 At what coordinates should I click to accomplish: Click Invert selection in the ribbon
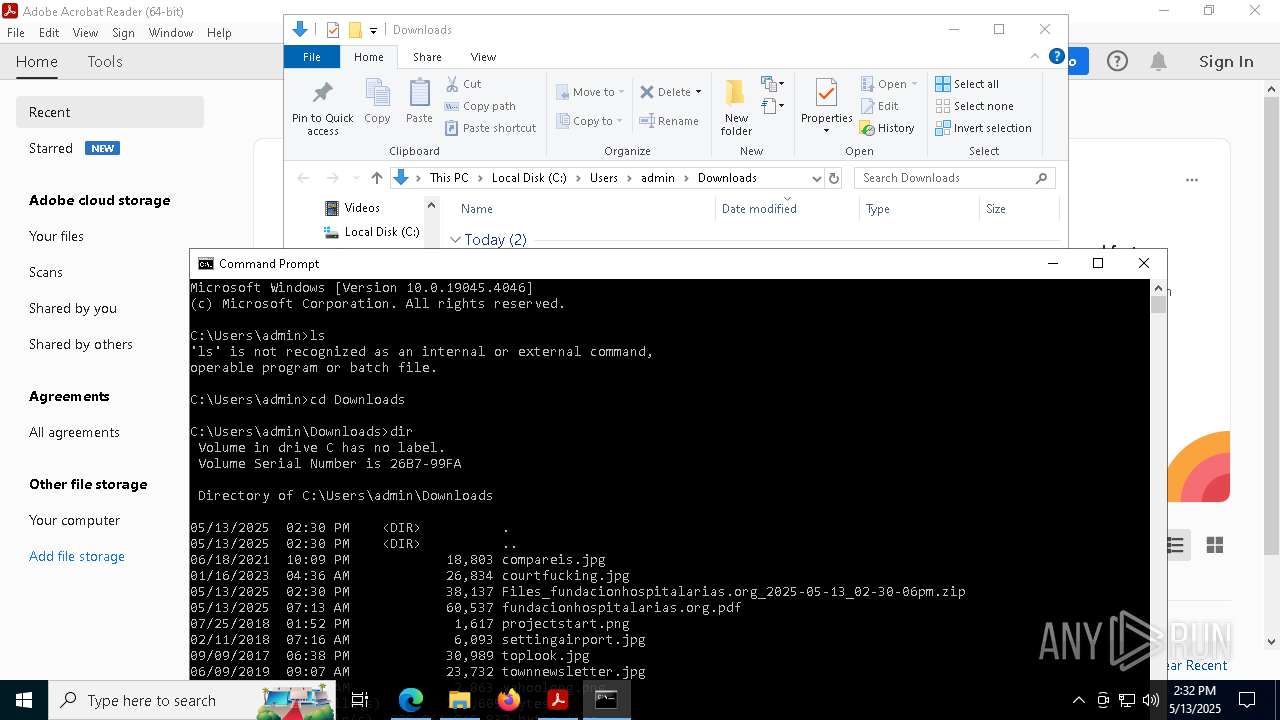(x=984, y=128)
